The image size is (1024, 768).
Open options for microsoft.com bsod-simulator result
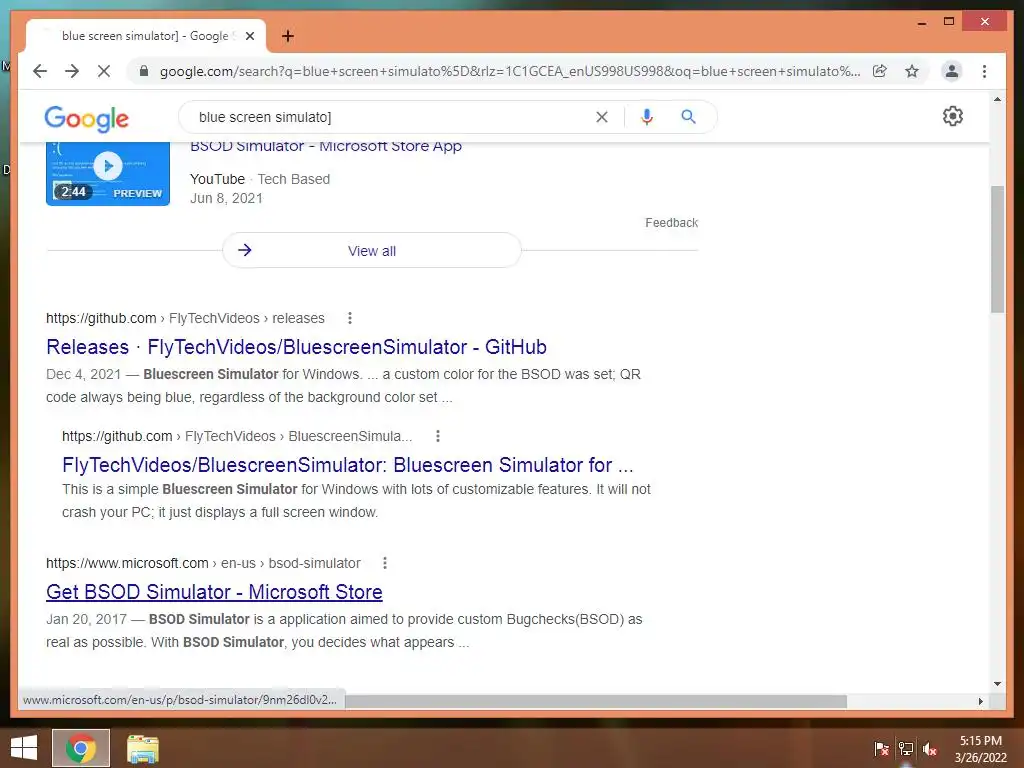pos(385,563)
